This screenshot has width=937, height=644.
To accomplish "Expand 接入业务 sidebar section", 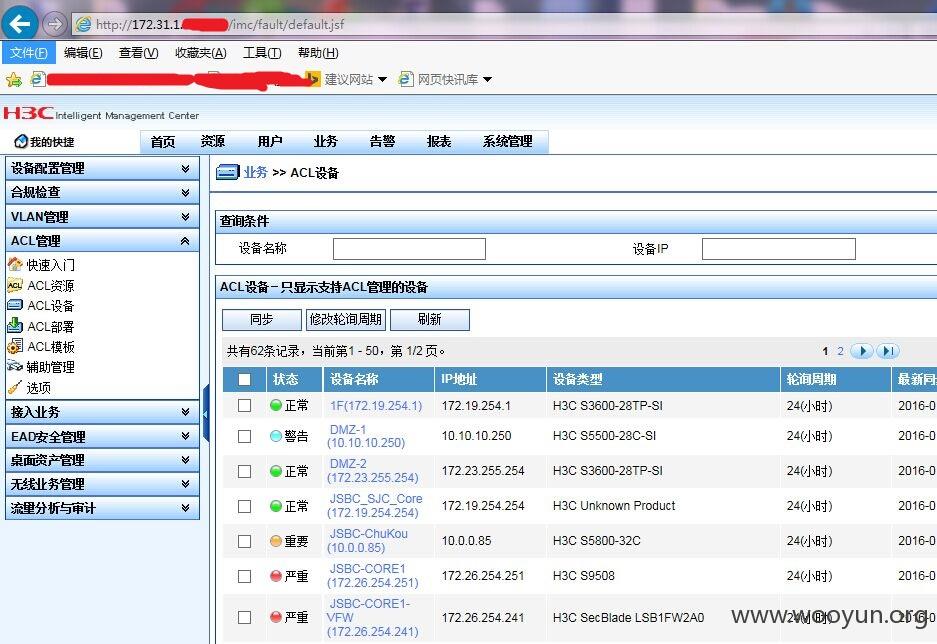I will coord(102,412).
